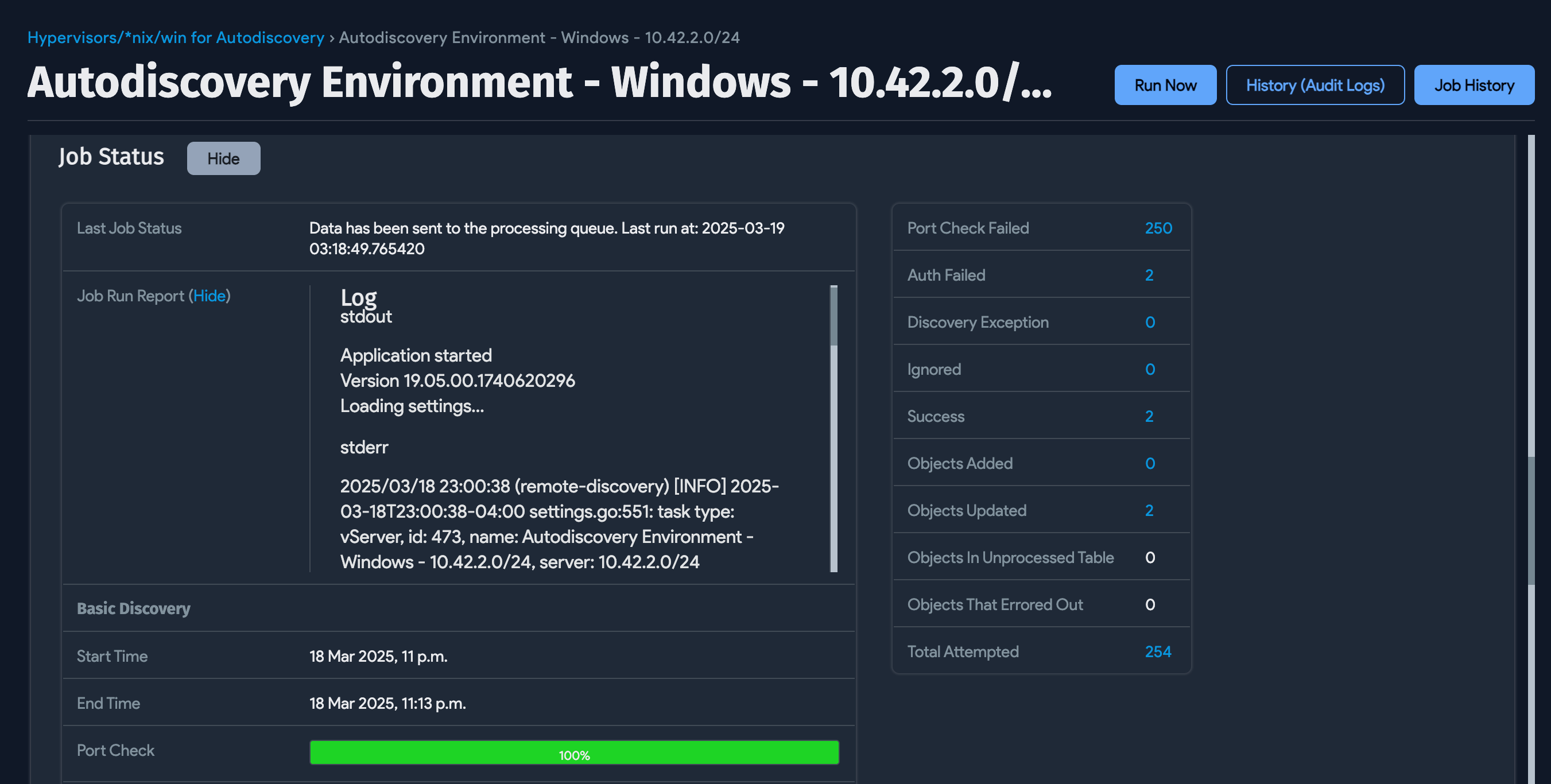Click the Run Now button
This screenshot has width=1551, height=784.
(1165, 85)
